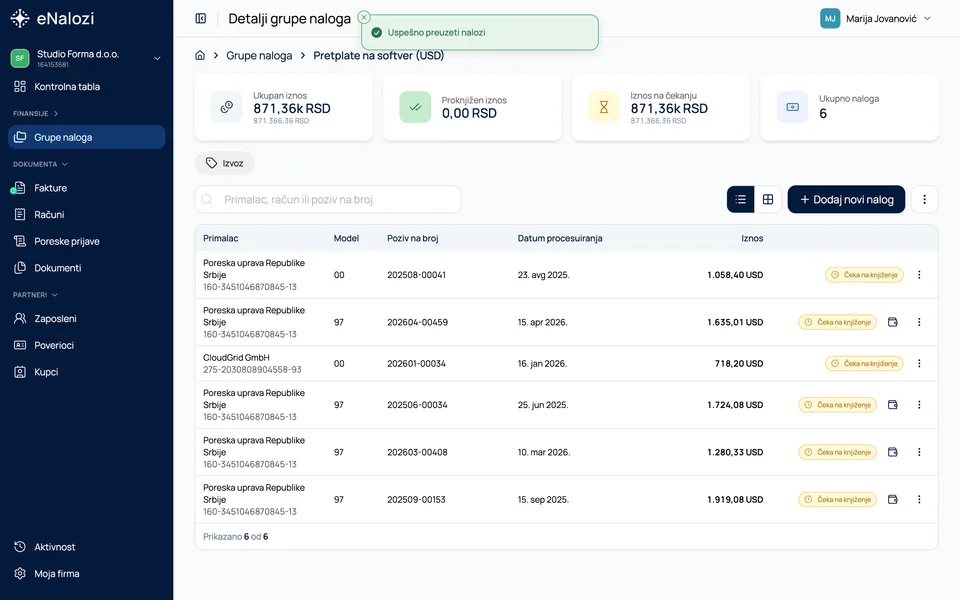
Task: Open row actions for order 202603-00408
Action: pyautogui.click(x=919, y=452)
